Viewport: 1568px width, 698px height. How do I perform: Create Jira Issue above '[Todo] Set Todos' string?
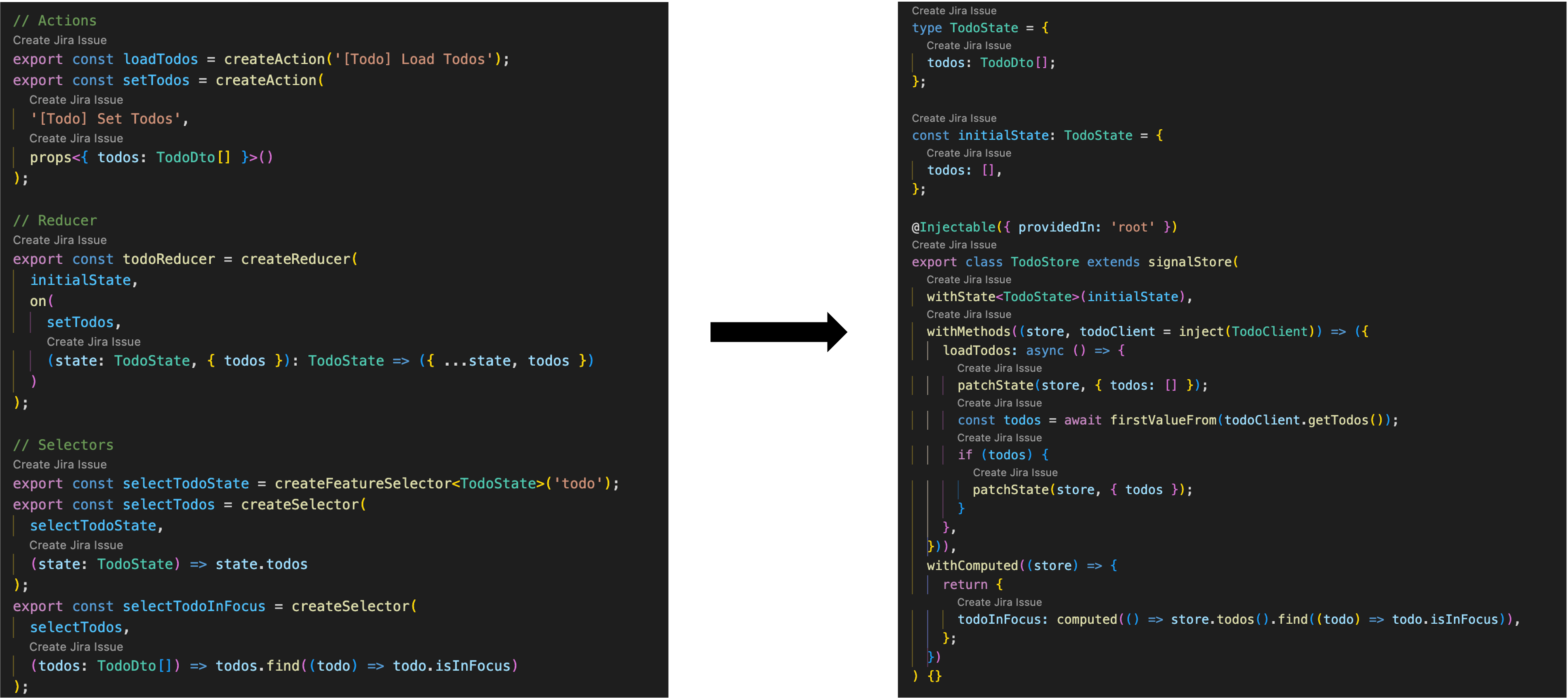coord(76,99)
